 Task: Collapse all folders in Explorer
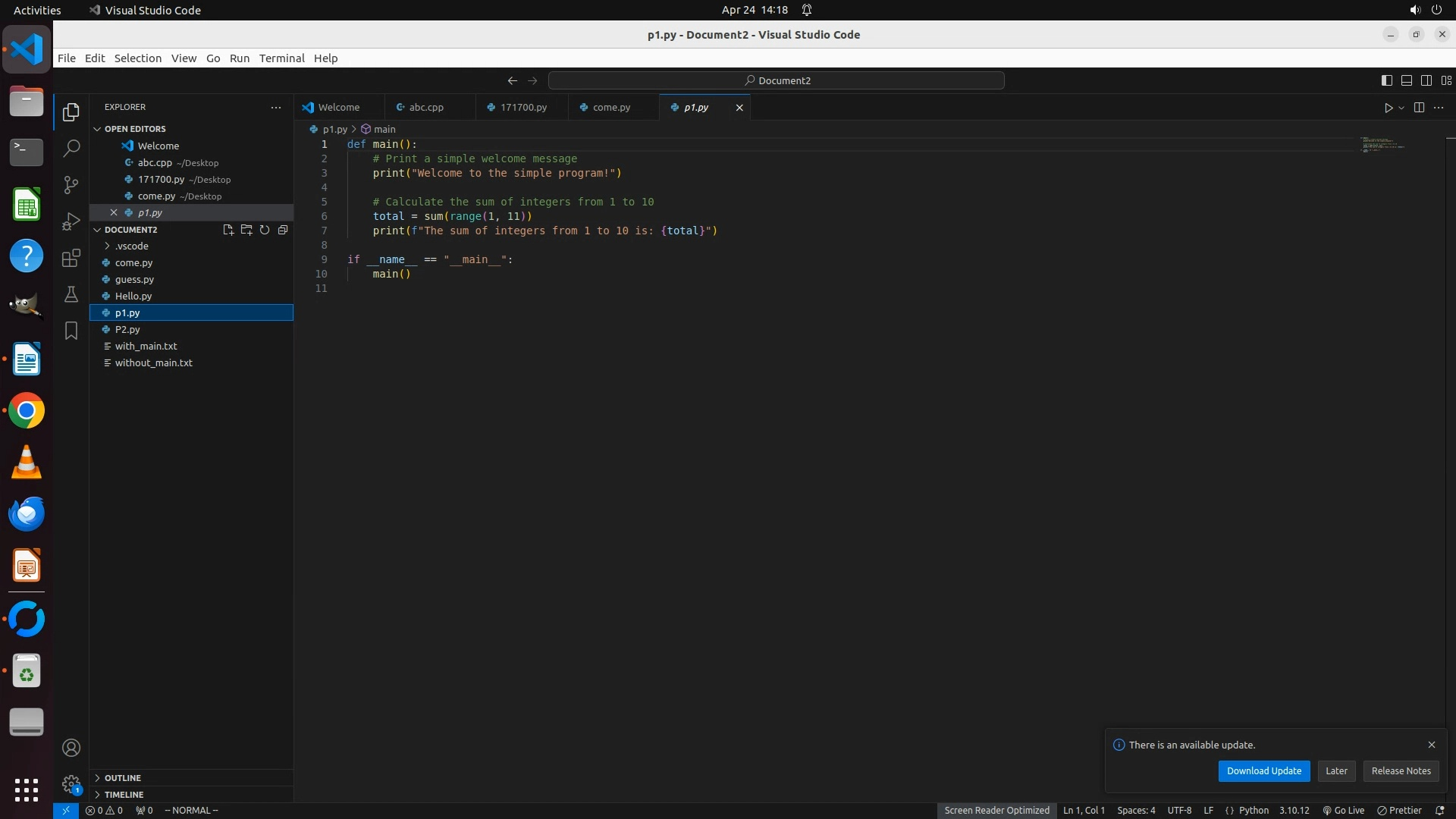coord(283,230)
